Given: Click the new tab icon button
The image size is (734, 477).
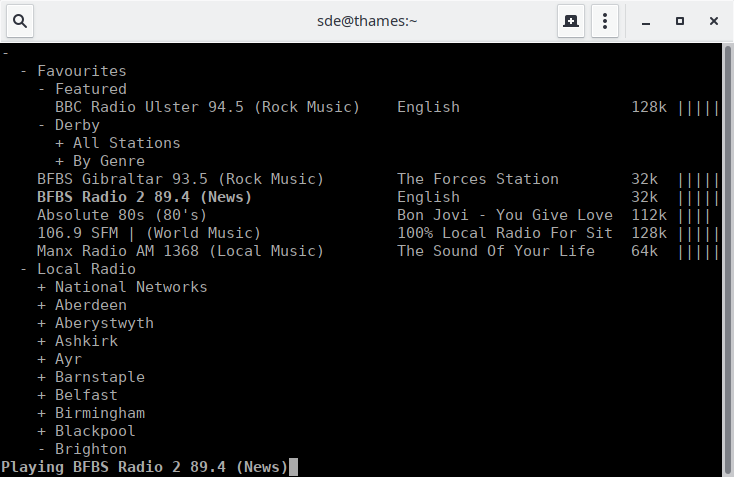Looking at the screenshot, I should (x=571, y=21).
